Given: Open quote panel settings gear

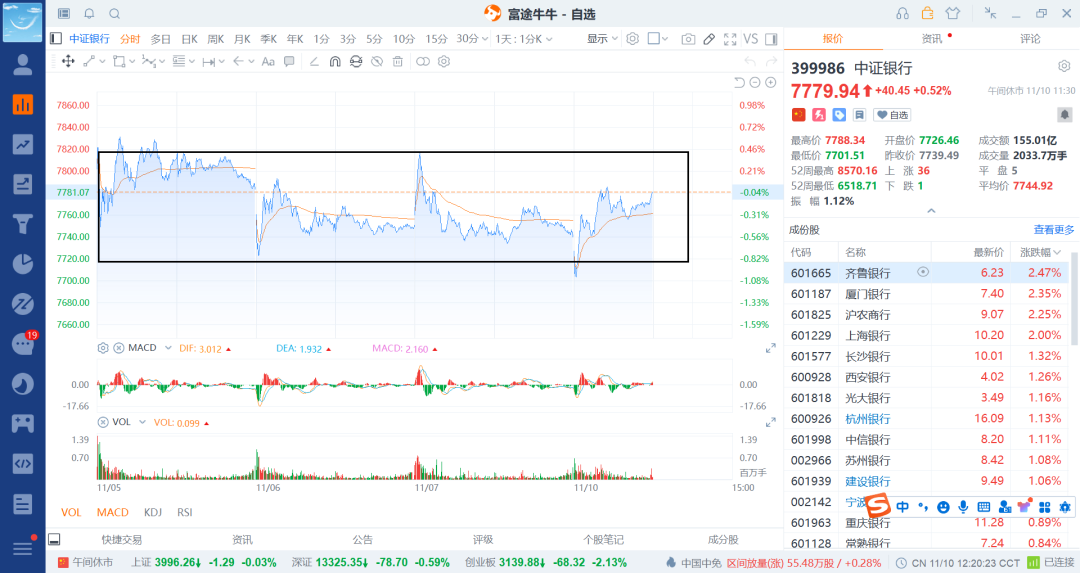Looking at the screenshot, I should point(1064,66).
